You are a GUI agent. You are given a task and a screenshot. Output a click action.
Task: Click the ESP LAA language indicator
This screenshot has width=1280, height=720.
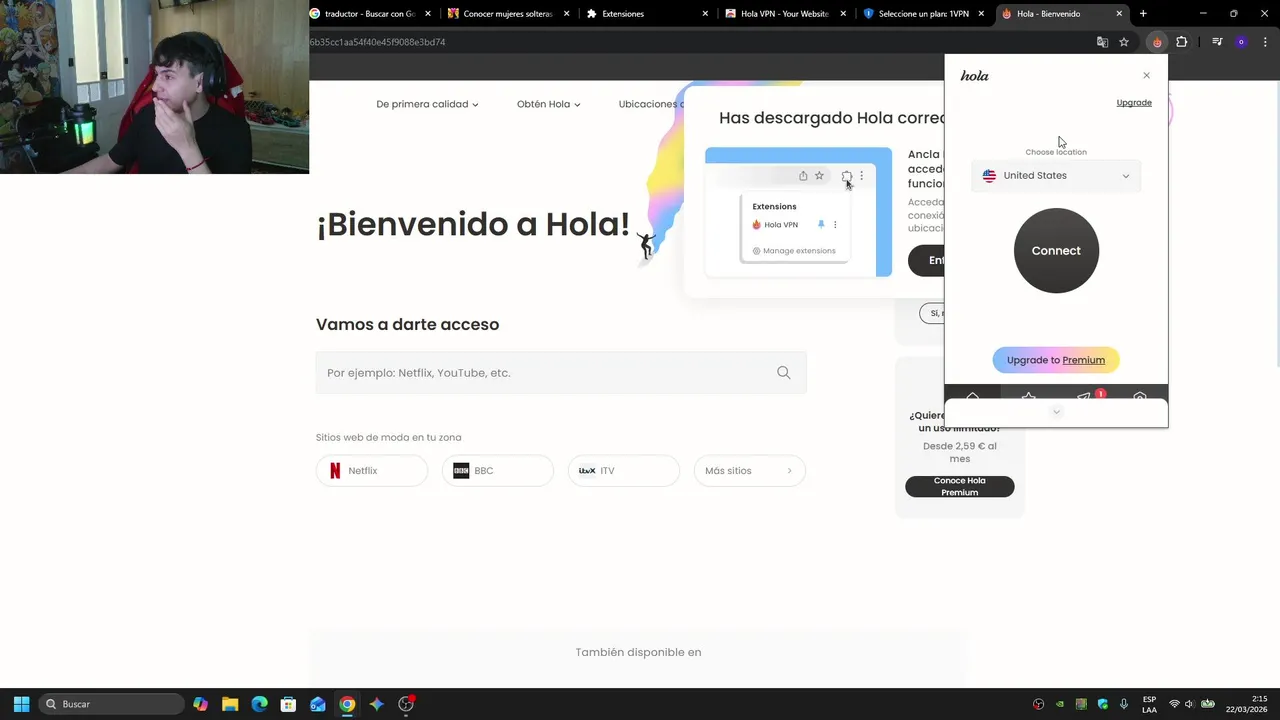1149,704
